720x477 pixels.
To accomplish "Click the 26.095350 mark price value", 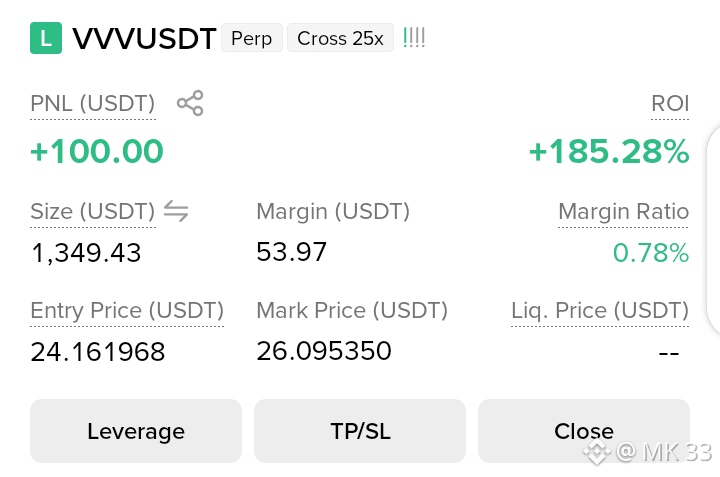I will [x=324, y=351].
